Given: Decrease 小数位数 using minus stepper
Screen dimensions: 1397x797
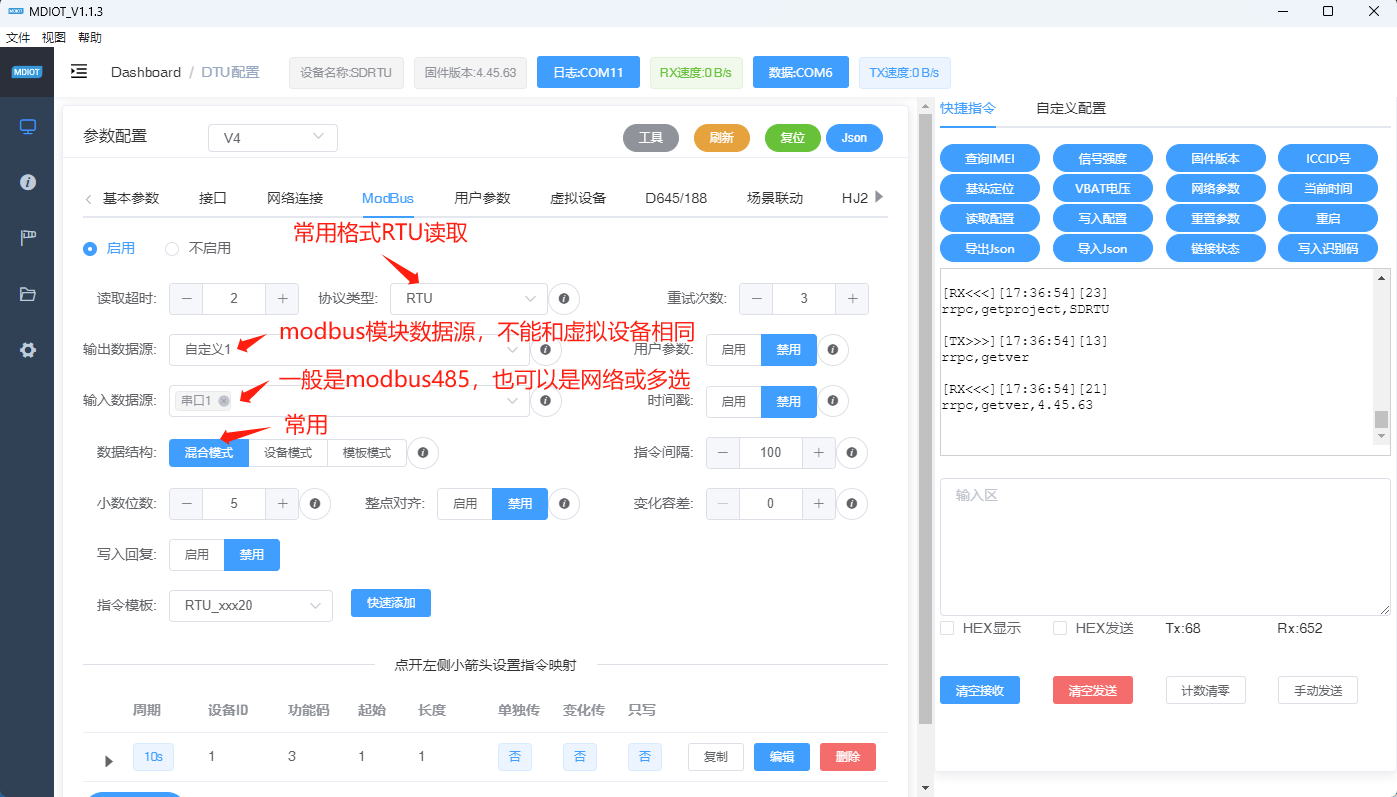Looking at the screenshot, I should (x=186, y=503).
